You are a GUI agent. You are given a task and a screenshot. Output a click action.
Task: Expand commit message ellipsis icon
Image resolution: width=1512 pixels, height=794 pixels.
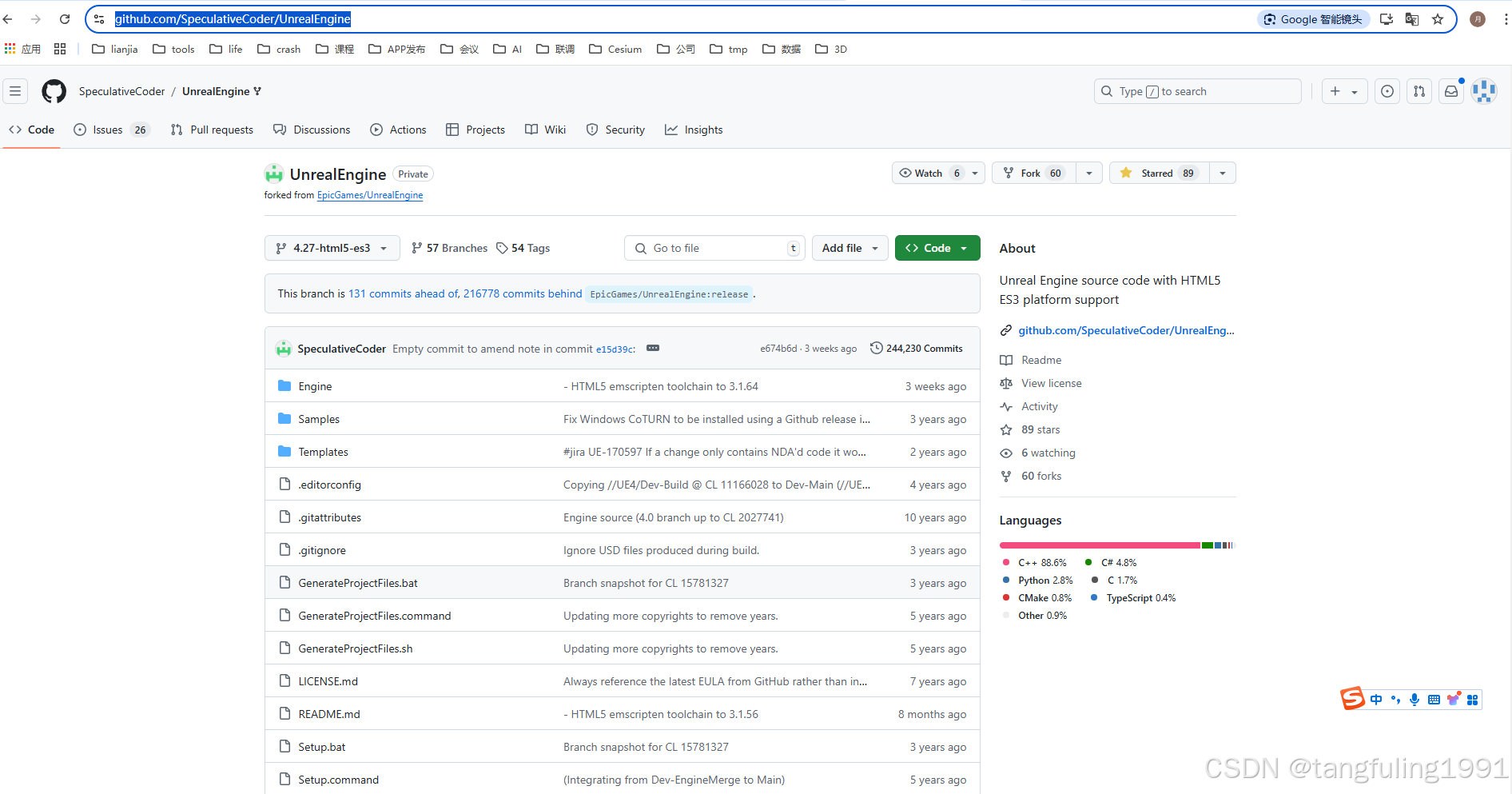[653, 348]
